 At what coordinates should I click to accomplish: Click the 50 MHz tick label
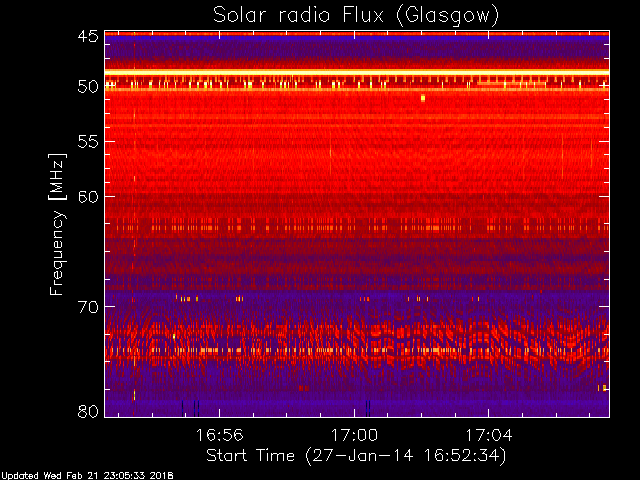(88, 87)
